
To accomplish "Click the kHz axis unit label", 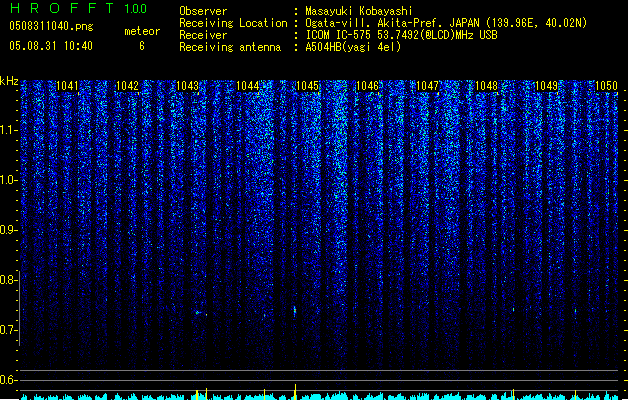I will [9, 81].
